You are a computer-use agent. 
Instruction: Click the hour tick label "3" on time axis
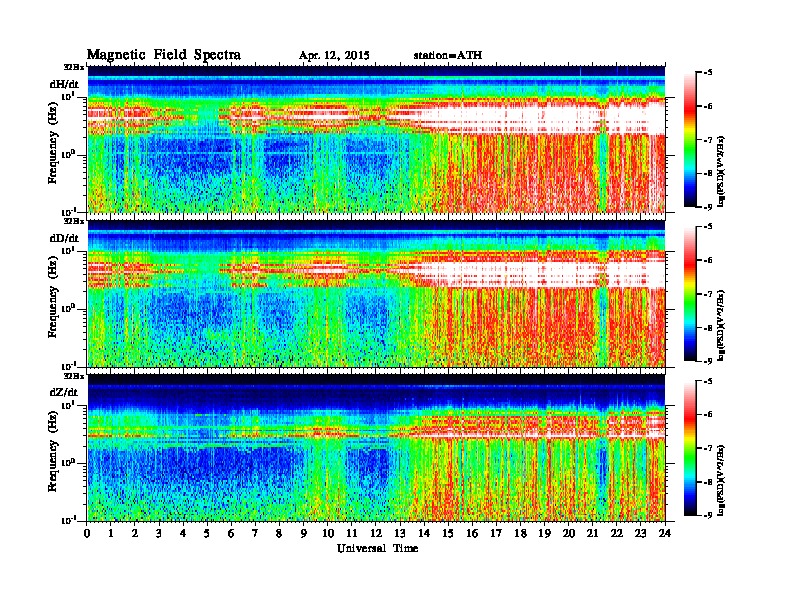click(x=159, y=533)
